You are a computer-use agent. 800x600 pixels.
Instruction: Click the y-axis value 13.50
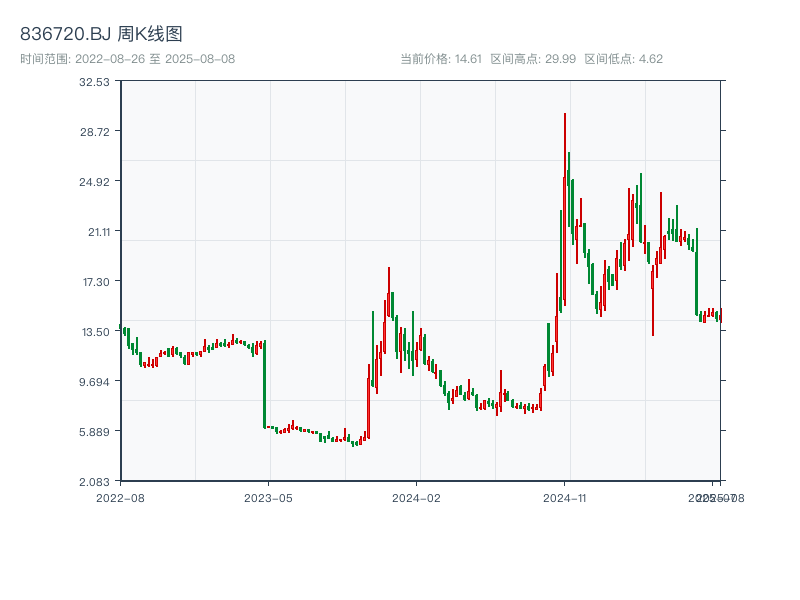[x=96, y=332]
